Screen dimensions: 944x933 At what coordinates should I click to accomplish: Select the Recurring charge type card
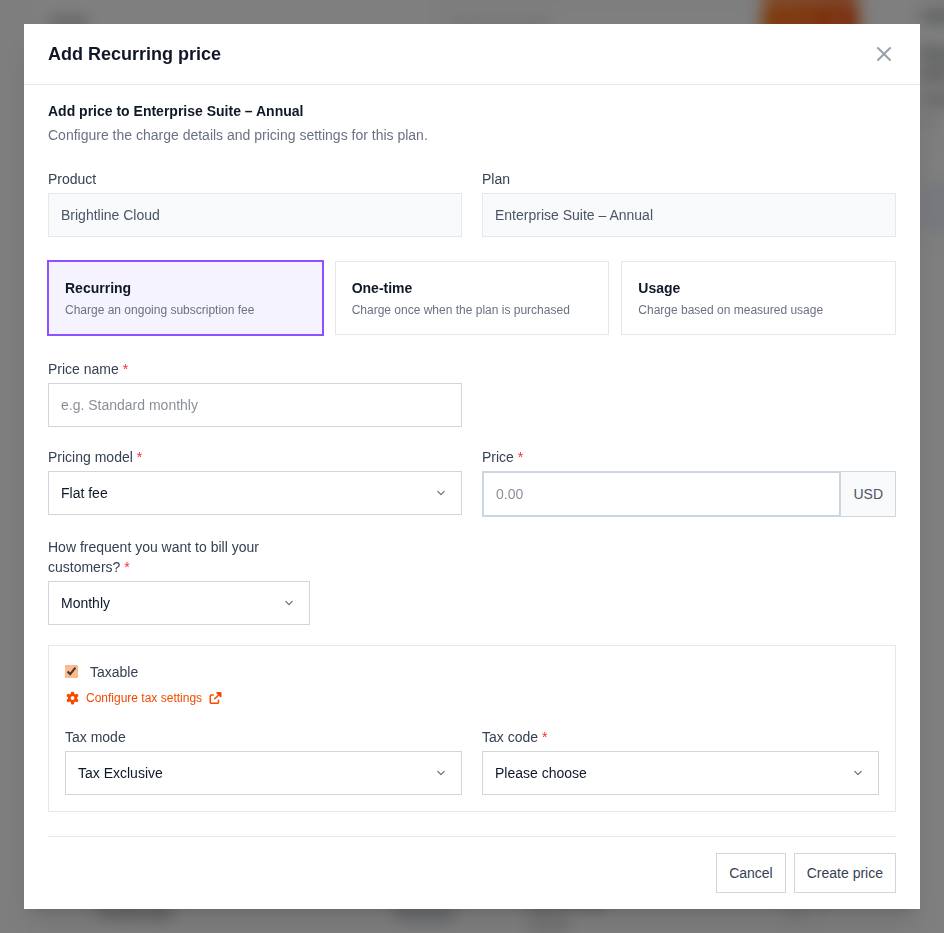point(185,298)
